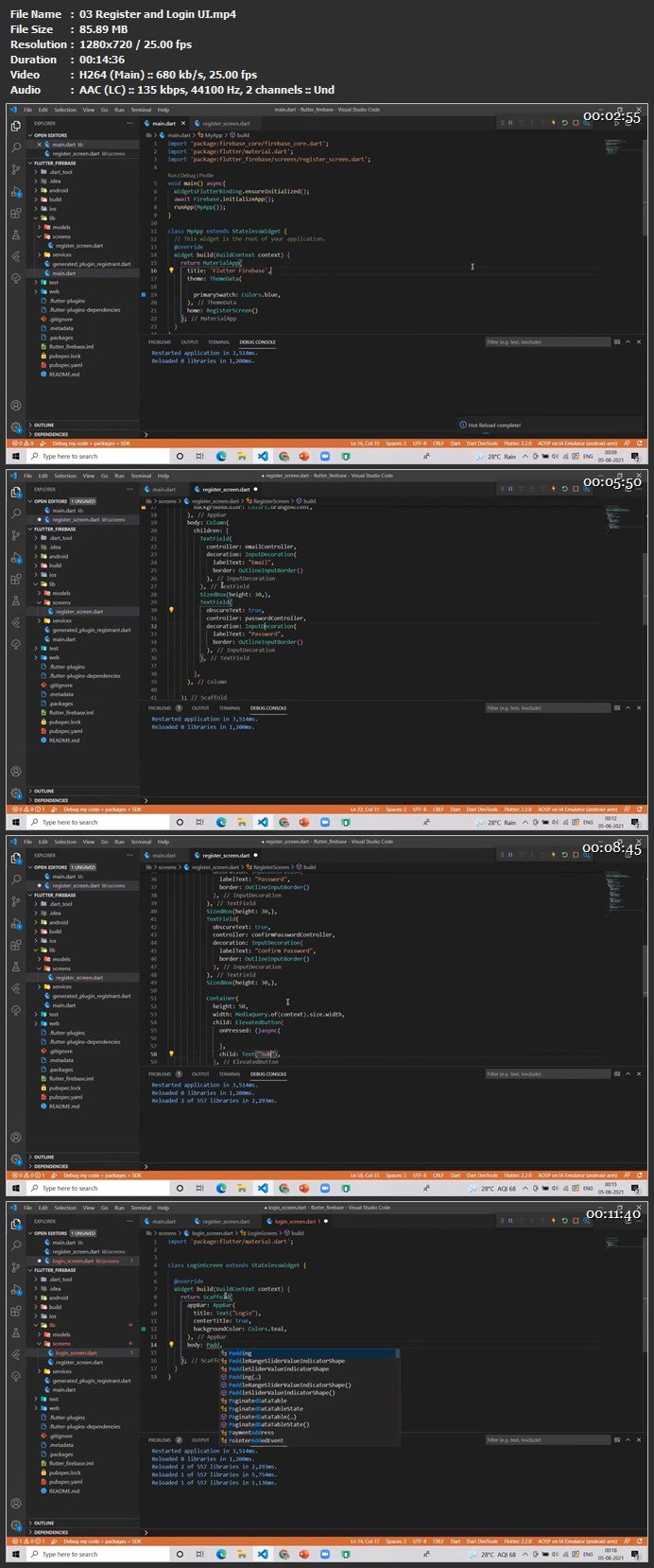
Task: Open Search view in the 00:05:50 frame
Action: click(15, 514)
